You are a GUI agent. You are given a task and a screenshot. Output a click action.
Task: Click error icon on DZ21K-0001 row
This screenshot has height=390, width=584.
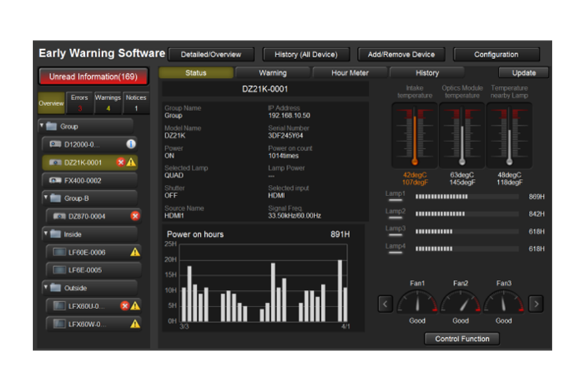pyautogui.click(x=120, y=162)
